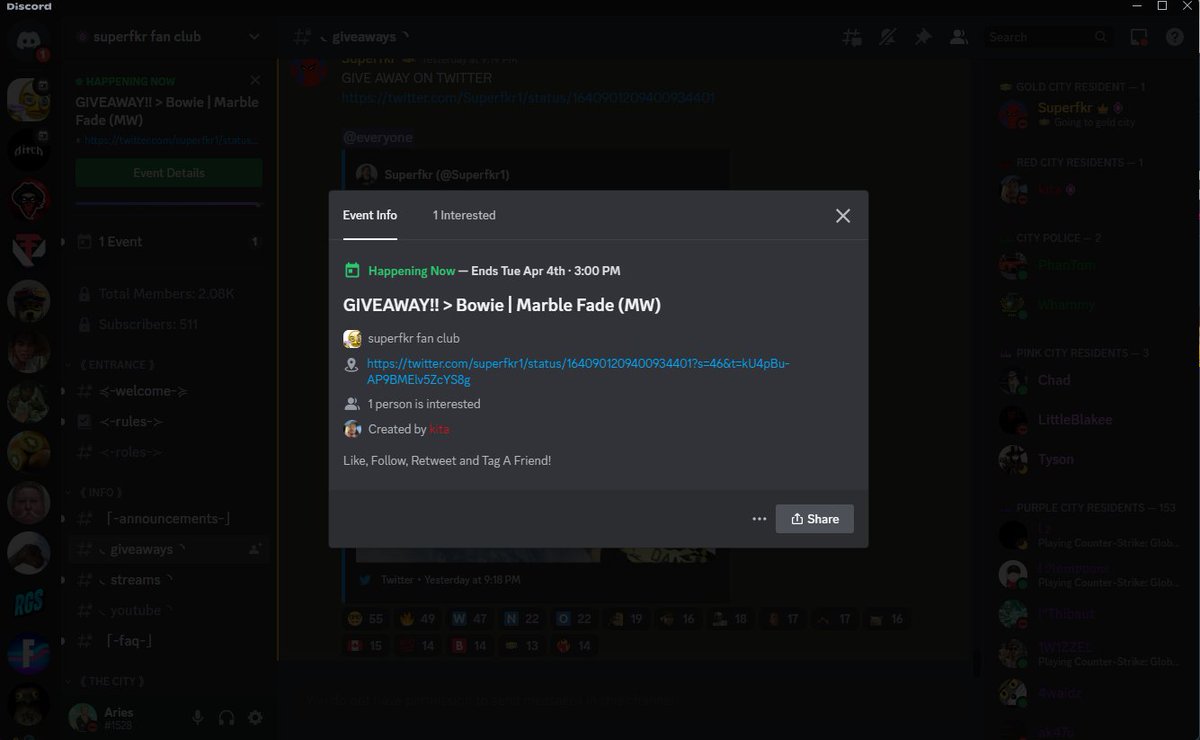
Task: Dismiss the Happening Now event banner
Action: [255, 80]
